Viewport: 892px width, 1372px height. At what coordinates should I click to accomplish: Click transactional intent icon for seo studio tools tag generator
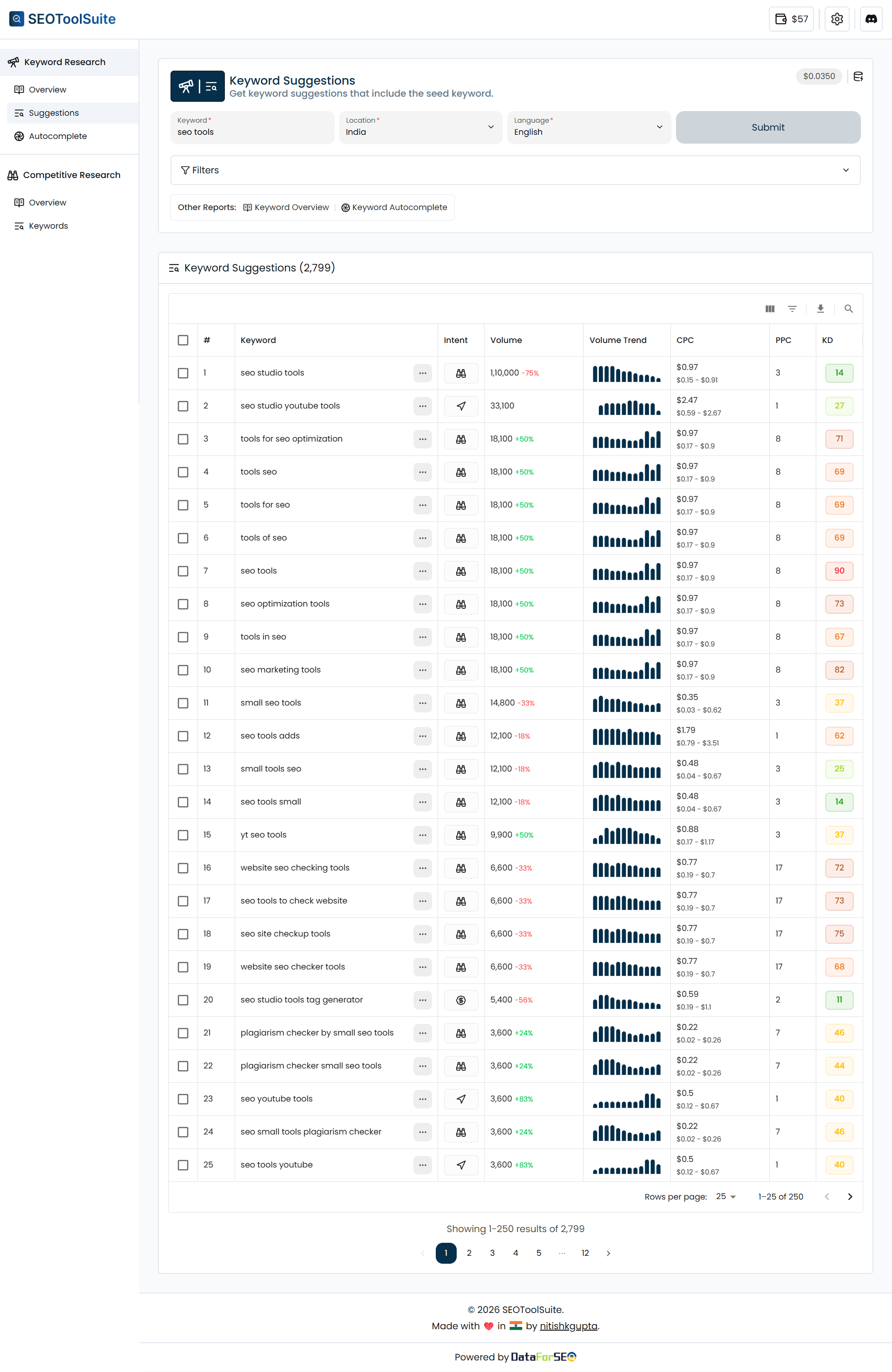461,1000
